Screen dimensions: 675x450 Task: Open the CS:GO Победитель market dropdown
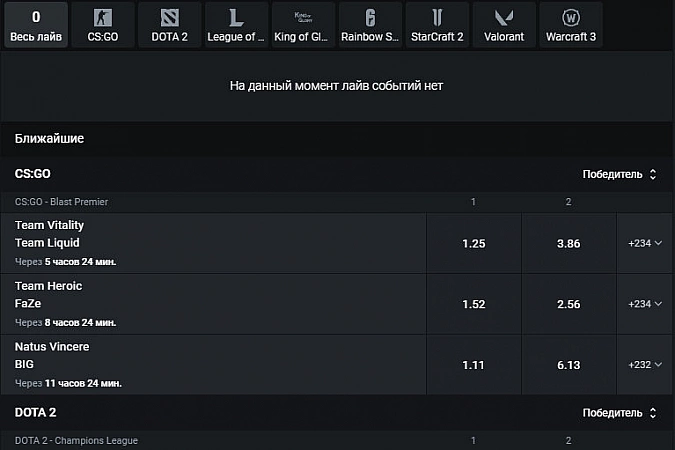click(x=620, y=174)
